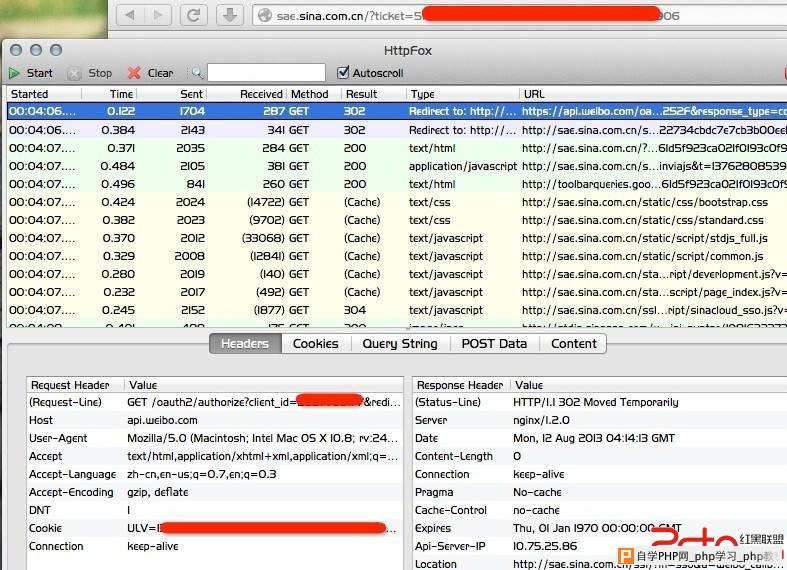Screen dimensions: 787x570
Task: Select the 0.371 time text/html request row
Action: pos(397,148)
